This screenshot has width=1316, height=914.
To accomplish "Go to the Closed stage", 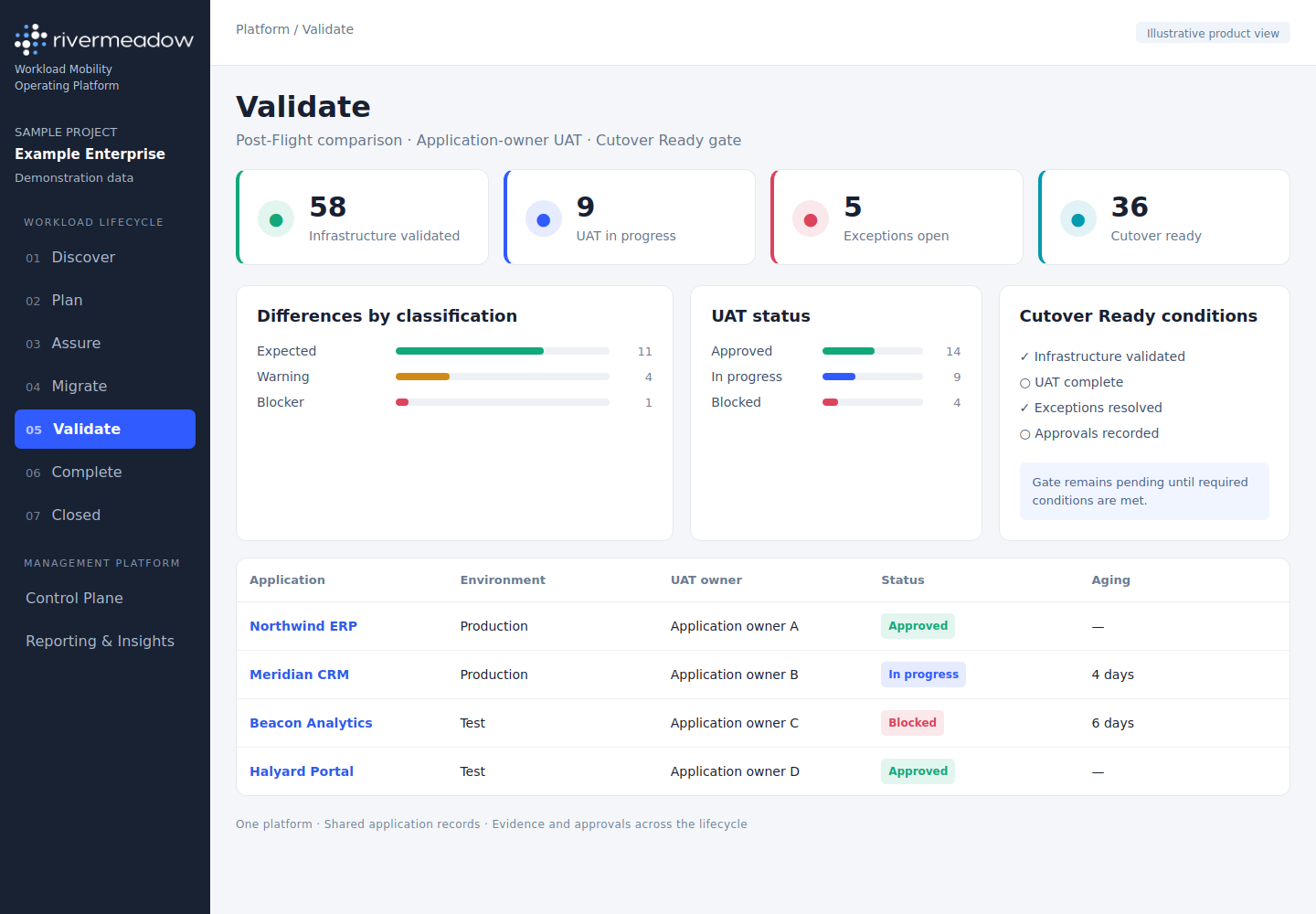I will click(105, 515).
